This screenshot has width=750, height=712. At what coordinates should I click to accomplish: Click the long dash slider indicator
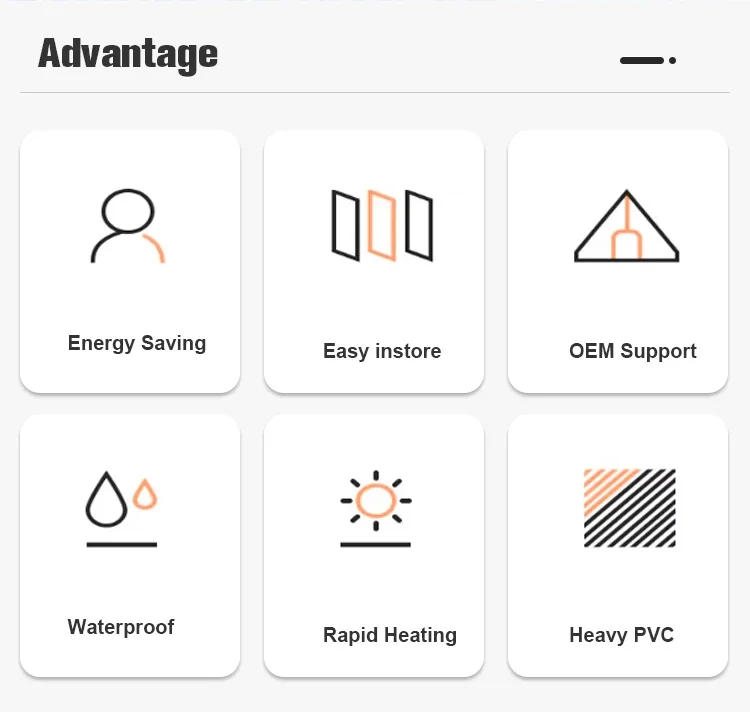642,60
